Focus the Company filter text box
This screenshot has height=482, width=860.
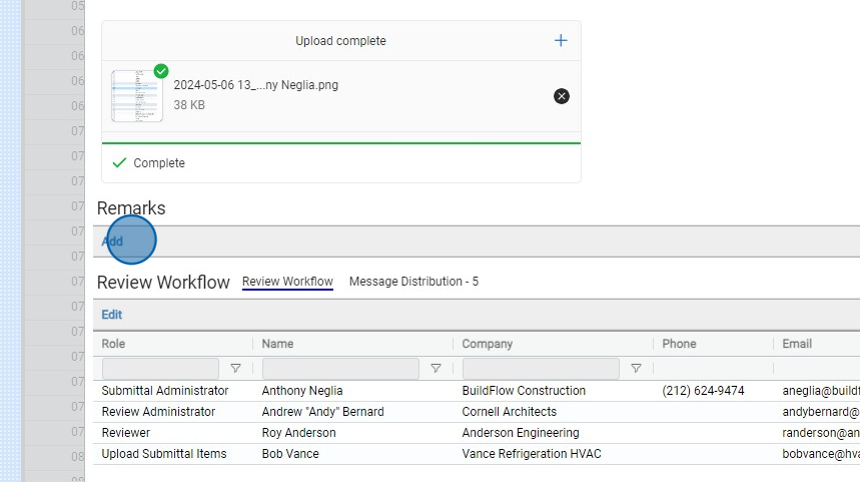(x=540, y=368)
